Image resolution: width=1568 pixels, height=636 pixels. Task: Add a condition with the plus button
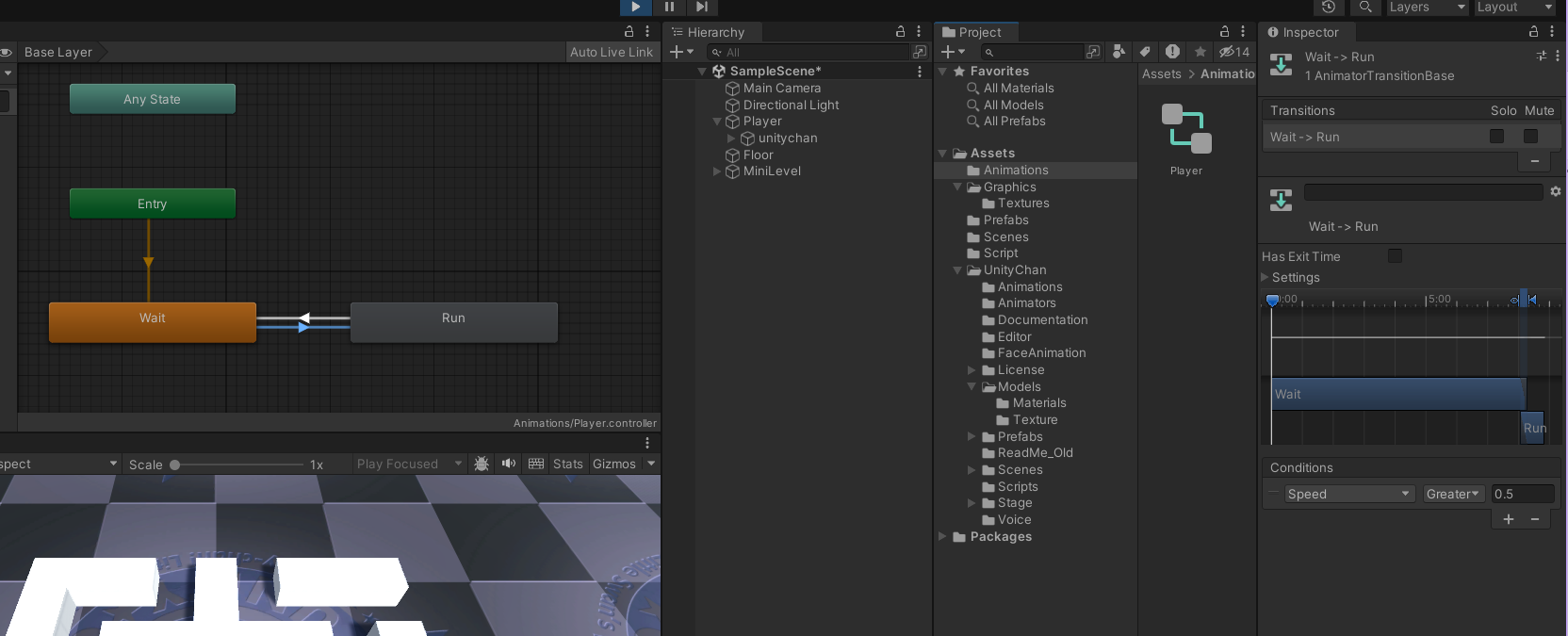(x=1508, y=519)
